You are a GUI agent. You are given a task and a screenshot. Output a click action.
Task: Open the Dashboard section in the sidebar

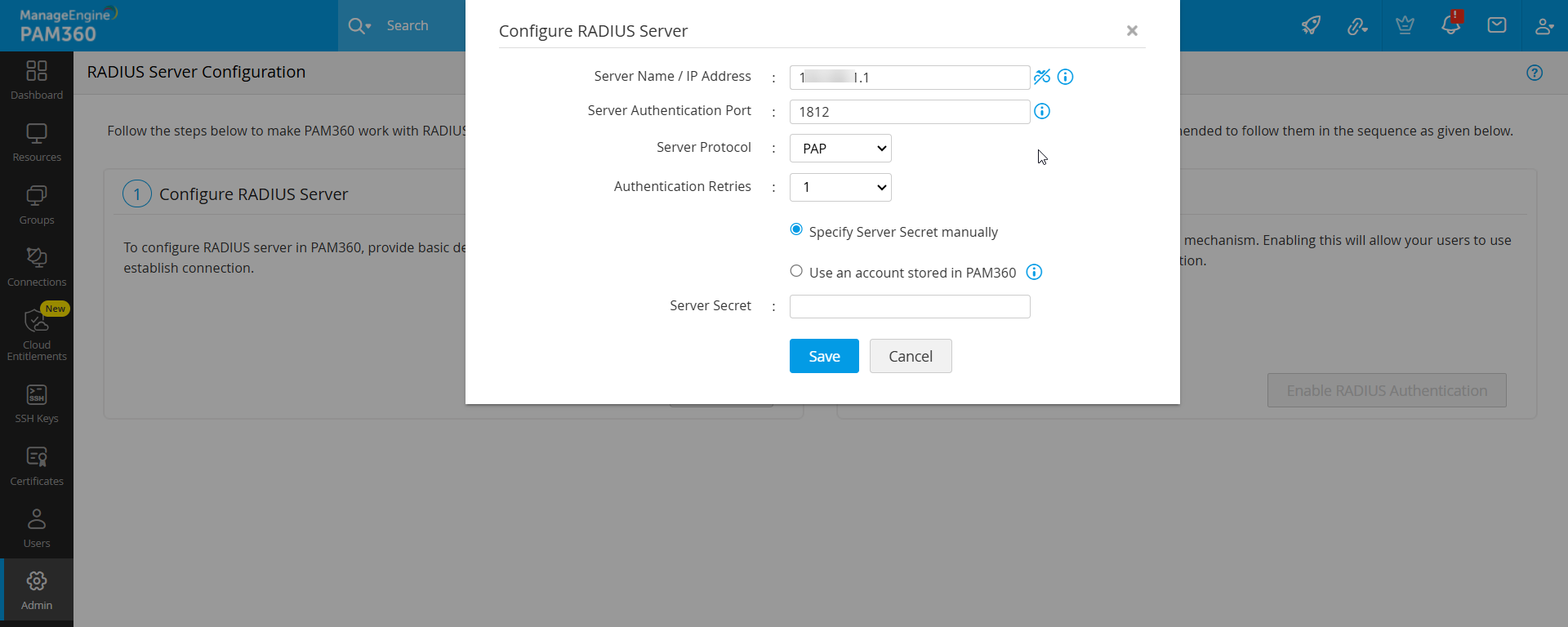[36, 79]
